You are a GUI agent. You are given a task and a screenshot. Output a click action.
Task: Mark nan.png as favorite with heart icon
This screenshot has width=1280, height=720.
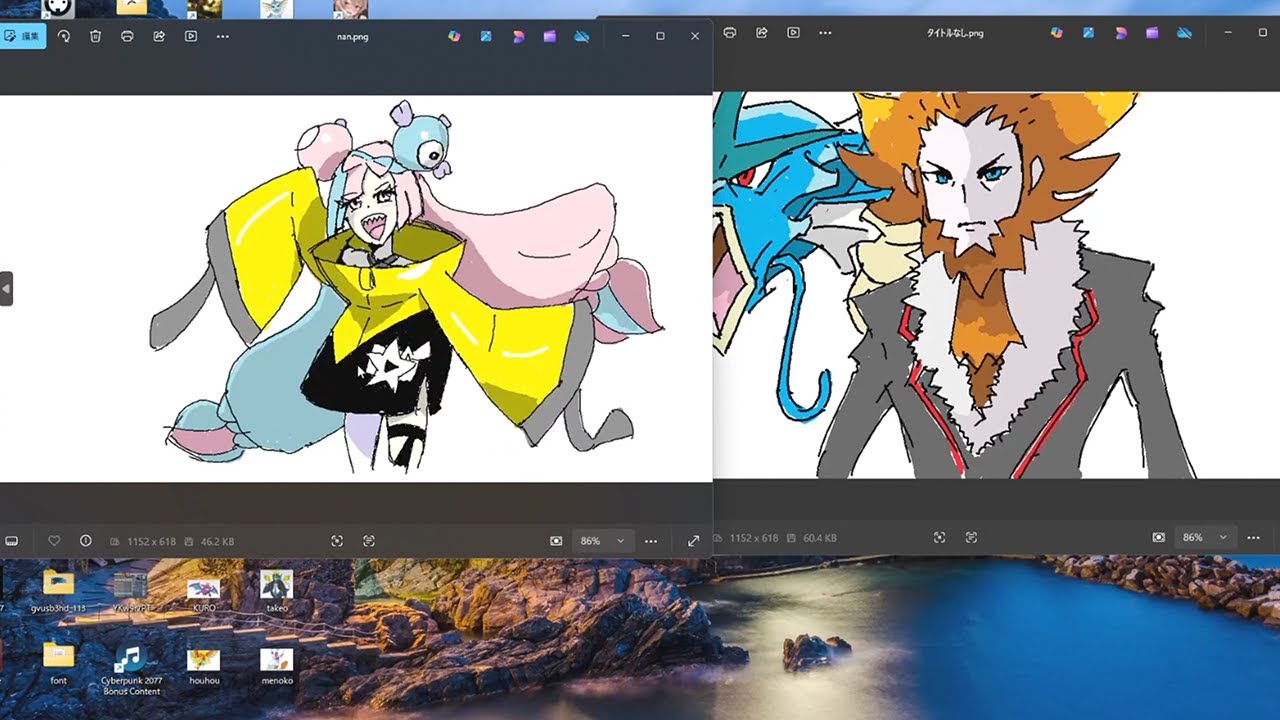[54, 541]
